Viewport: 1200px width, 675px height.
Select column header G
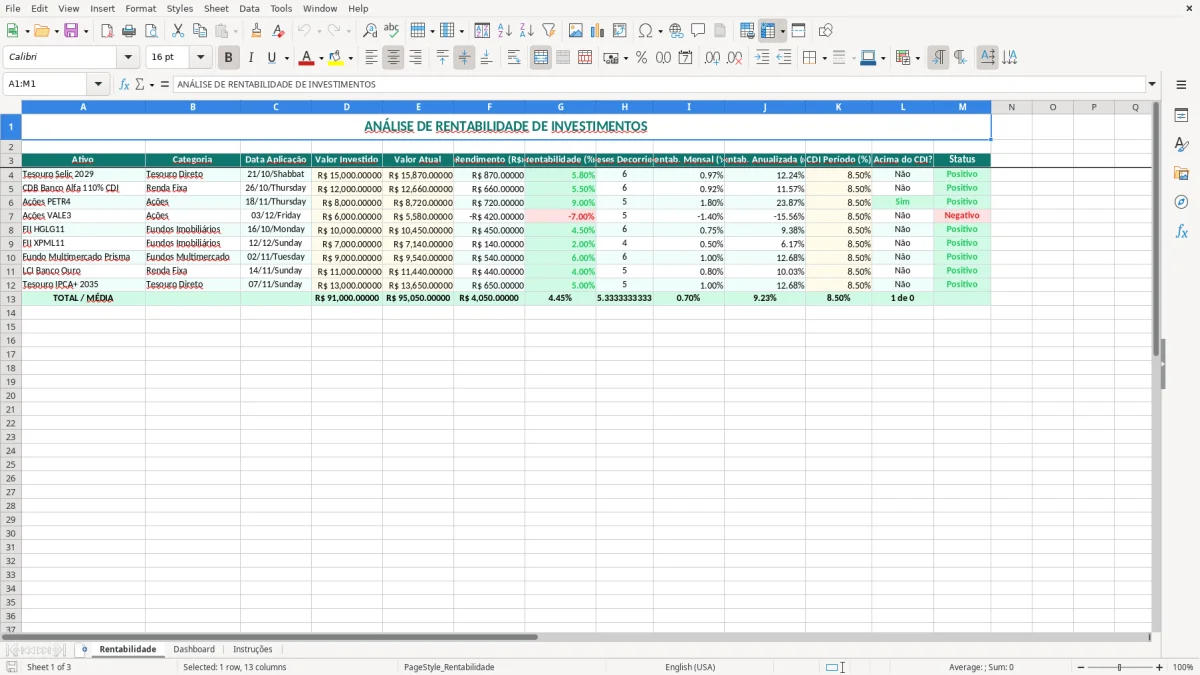[560, 107]
